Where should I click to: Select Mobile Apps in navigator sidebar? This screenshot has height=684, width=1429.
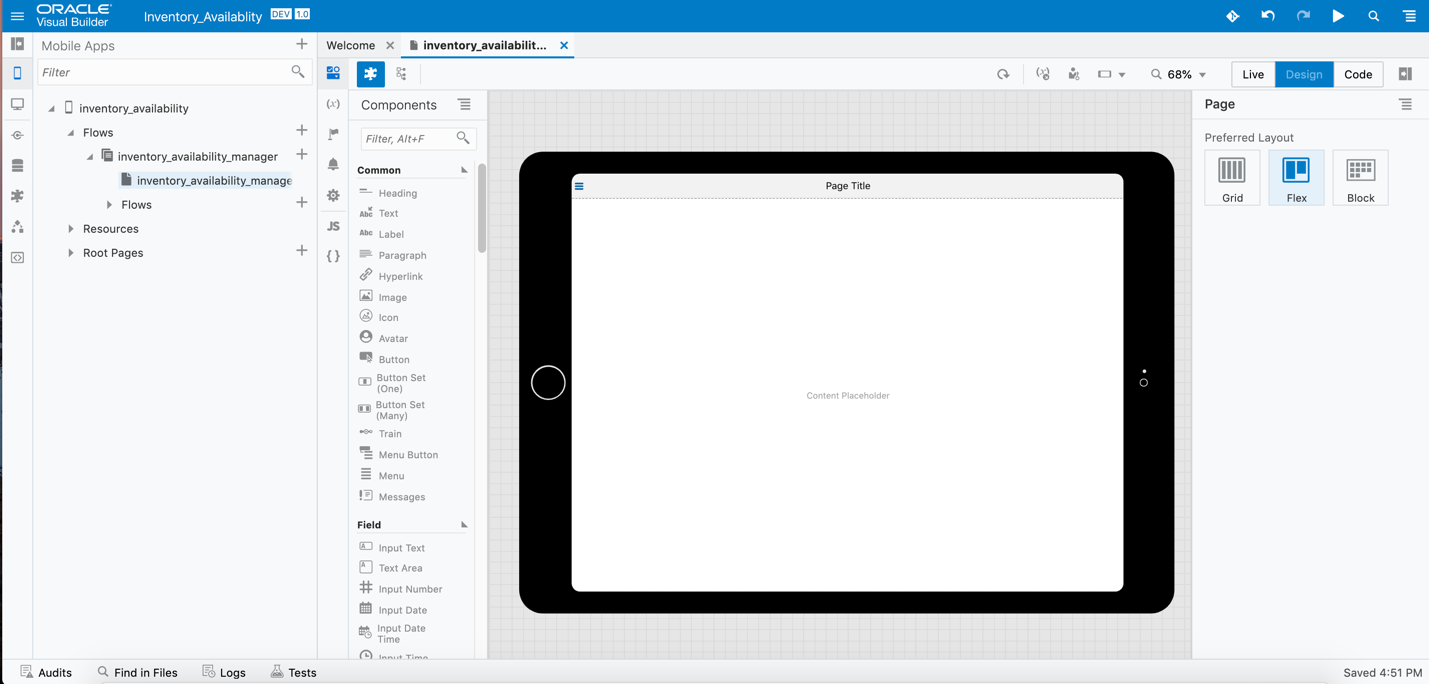coord(17,73)
